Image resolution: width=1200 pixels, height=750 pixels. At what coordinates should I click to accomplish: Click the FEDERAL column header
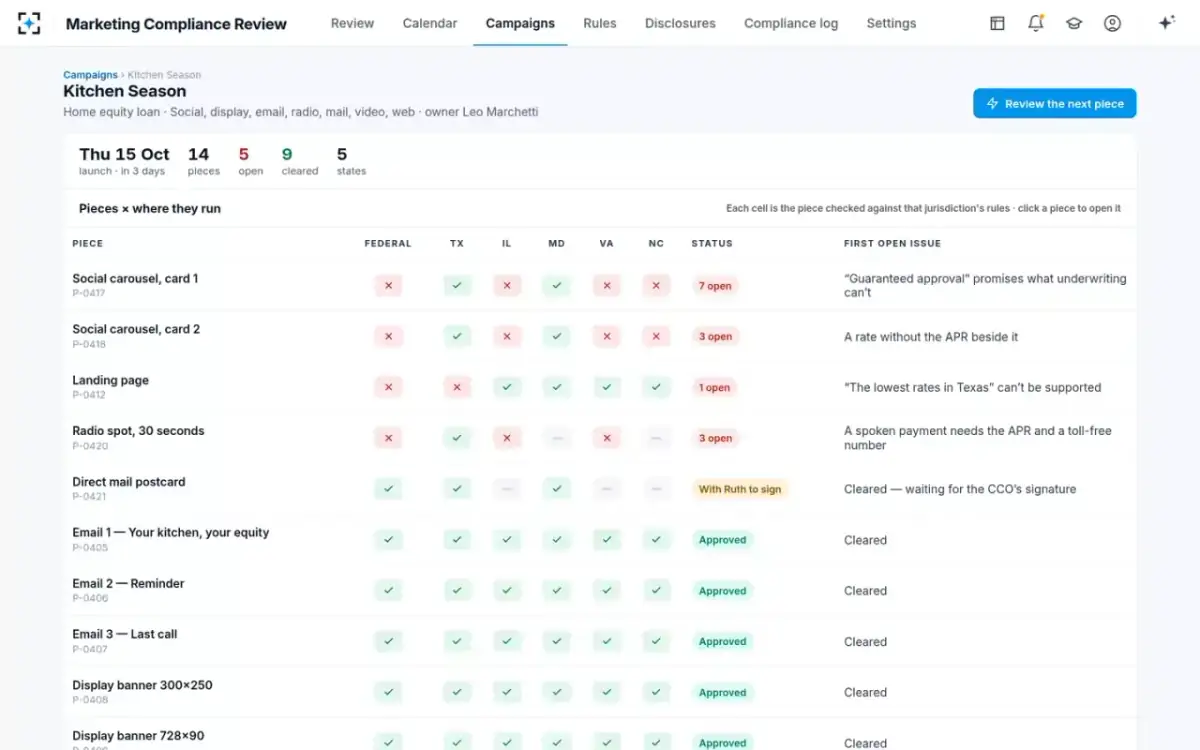(388, 243)
